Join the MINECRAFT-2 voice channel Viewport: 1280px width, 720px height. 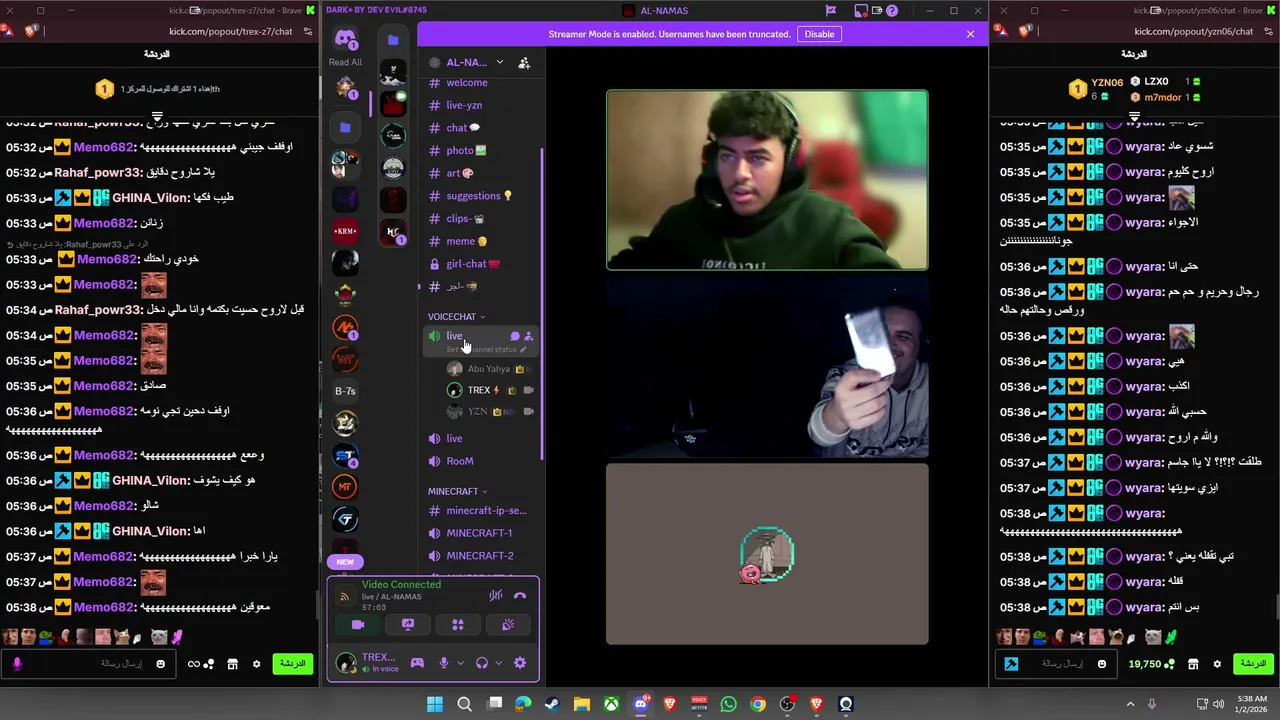(x=478, y=556)
